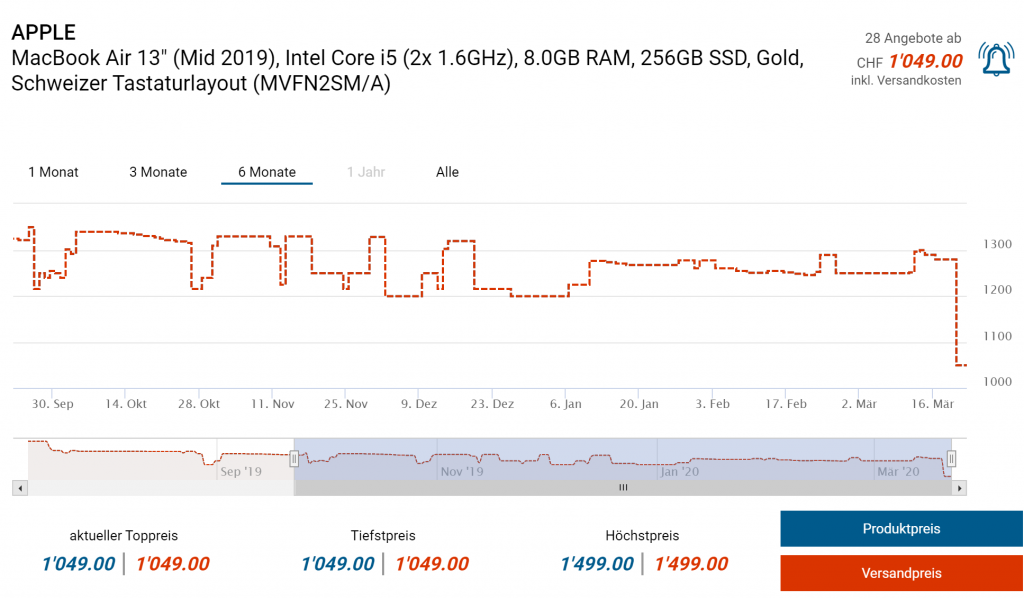Click the red Höchstpreis value 1'499.00

[692, 564]
